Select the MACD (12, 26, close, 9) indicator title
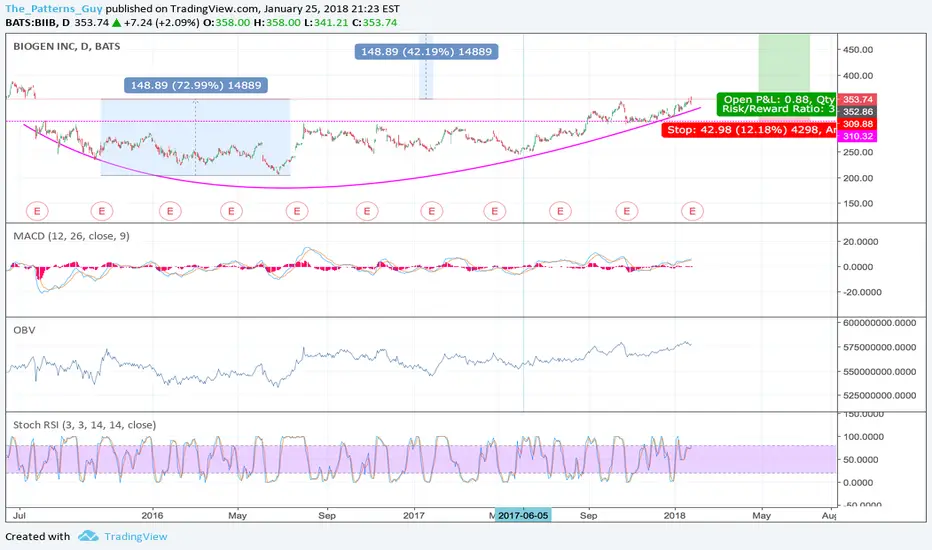932x550 pixels. pos(71,236)
